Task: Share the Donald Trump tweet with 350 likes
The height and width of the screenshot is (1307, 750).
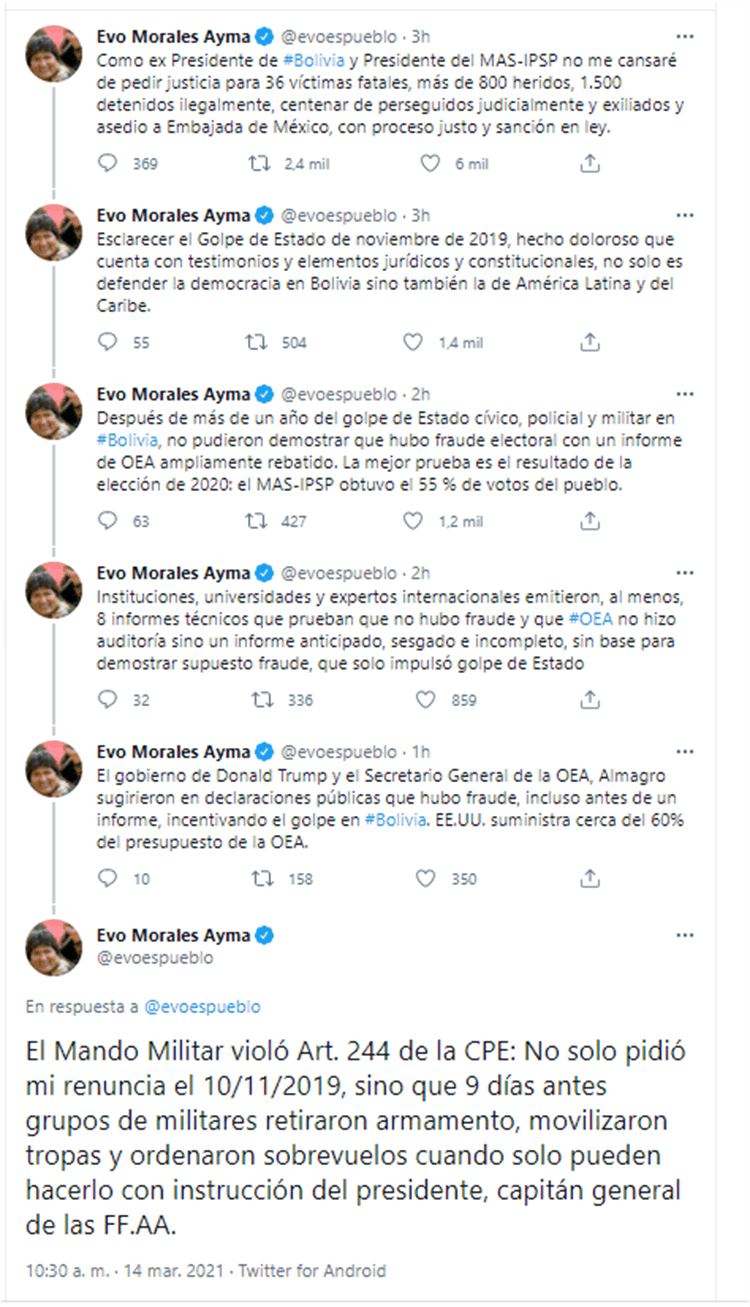Action: (x=591, y=879)
